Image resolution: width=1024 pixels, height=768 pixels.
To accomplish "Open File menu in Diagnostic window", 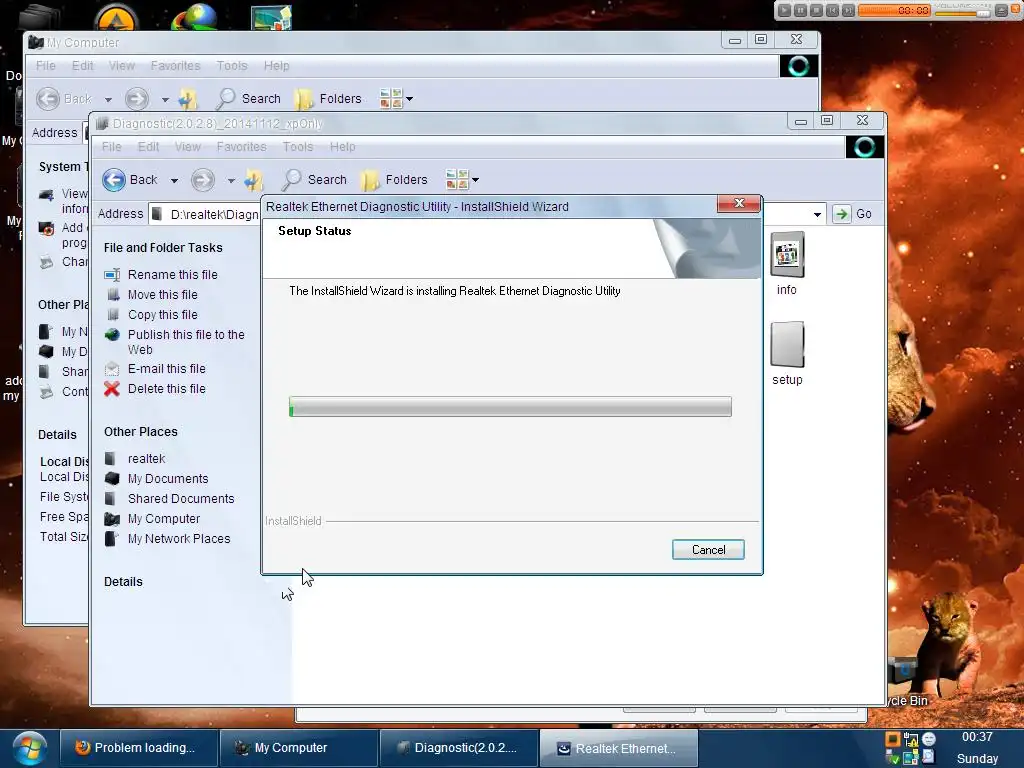I will click(112, 147).
